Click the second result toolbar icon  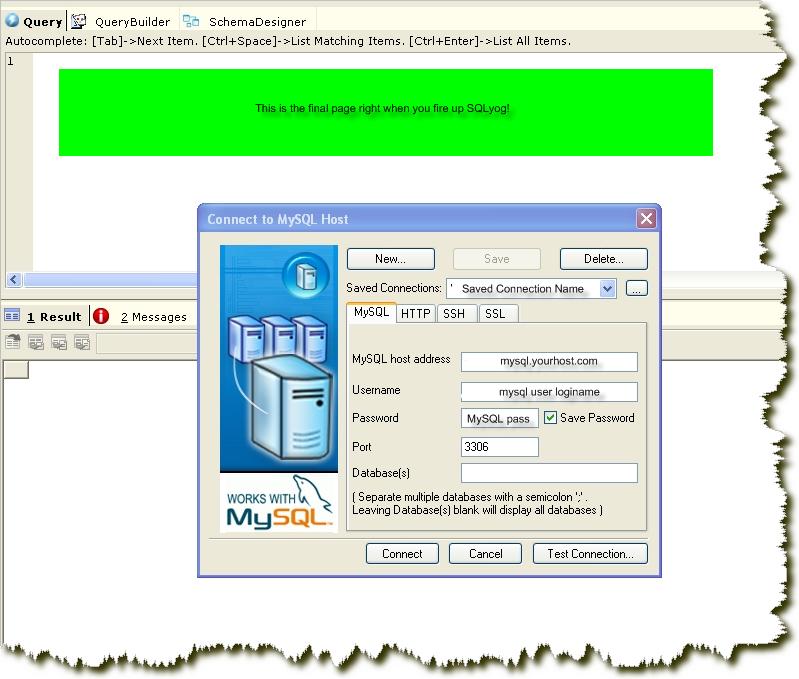pyautogui.click(x=36, y=342)
